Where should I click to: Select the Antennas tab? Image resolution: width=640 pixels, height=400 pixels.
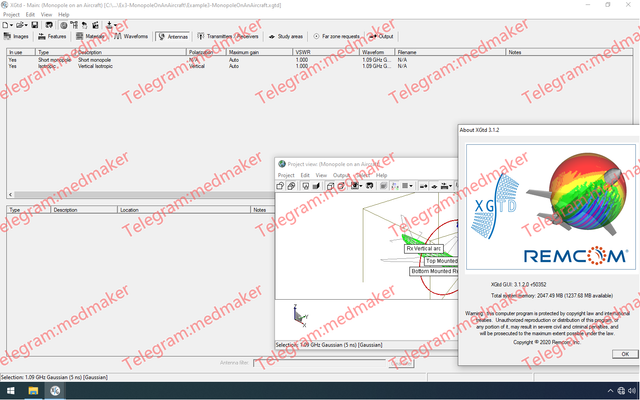(x=173, y=36)
